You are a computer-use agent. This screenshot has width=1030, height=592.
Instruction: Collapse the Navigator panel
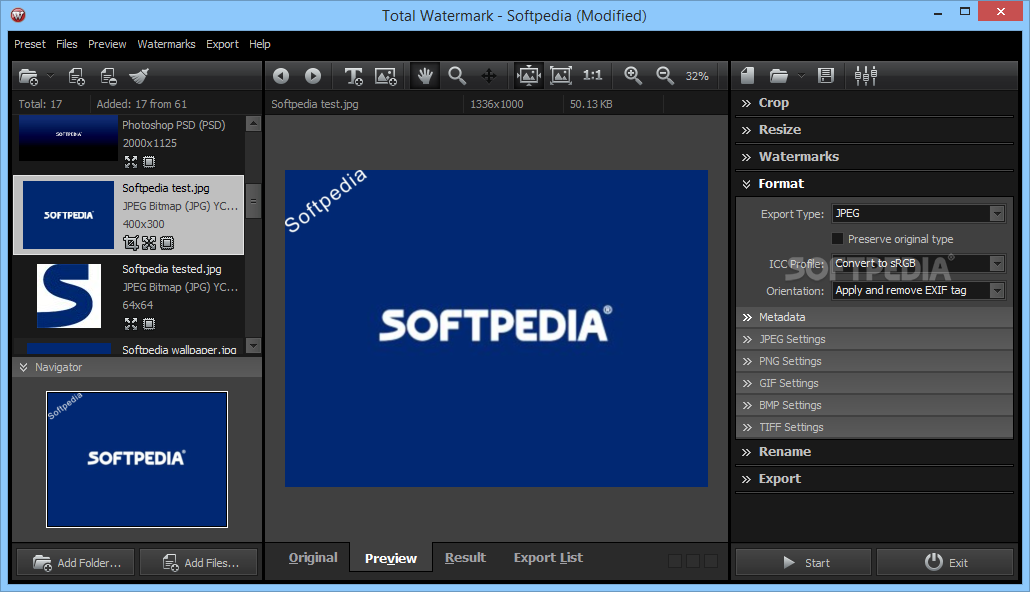[137, 367]
